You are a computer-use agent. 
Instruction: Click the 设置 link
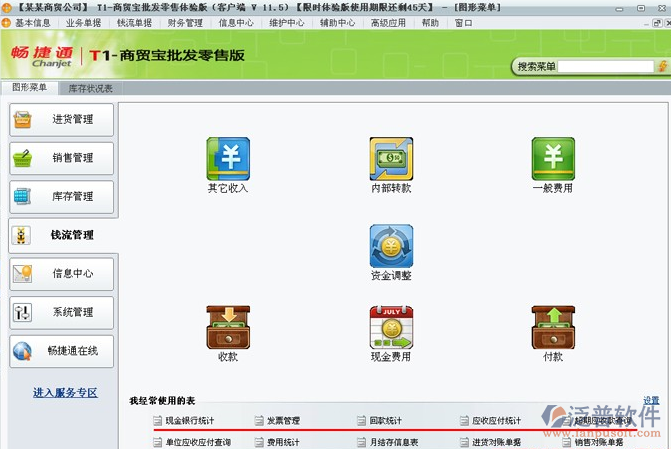coord(651,401)
